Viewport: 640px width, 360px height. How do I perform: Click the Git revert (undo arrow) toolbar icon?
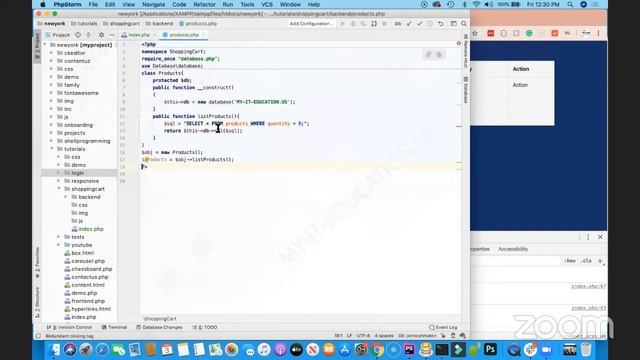[441, 24]
